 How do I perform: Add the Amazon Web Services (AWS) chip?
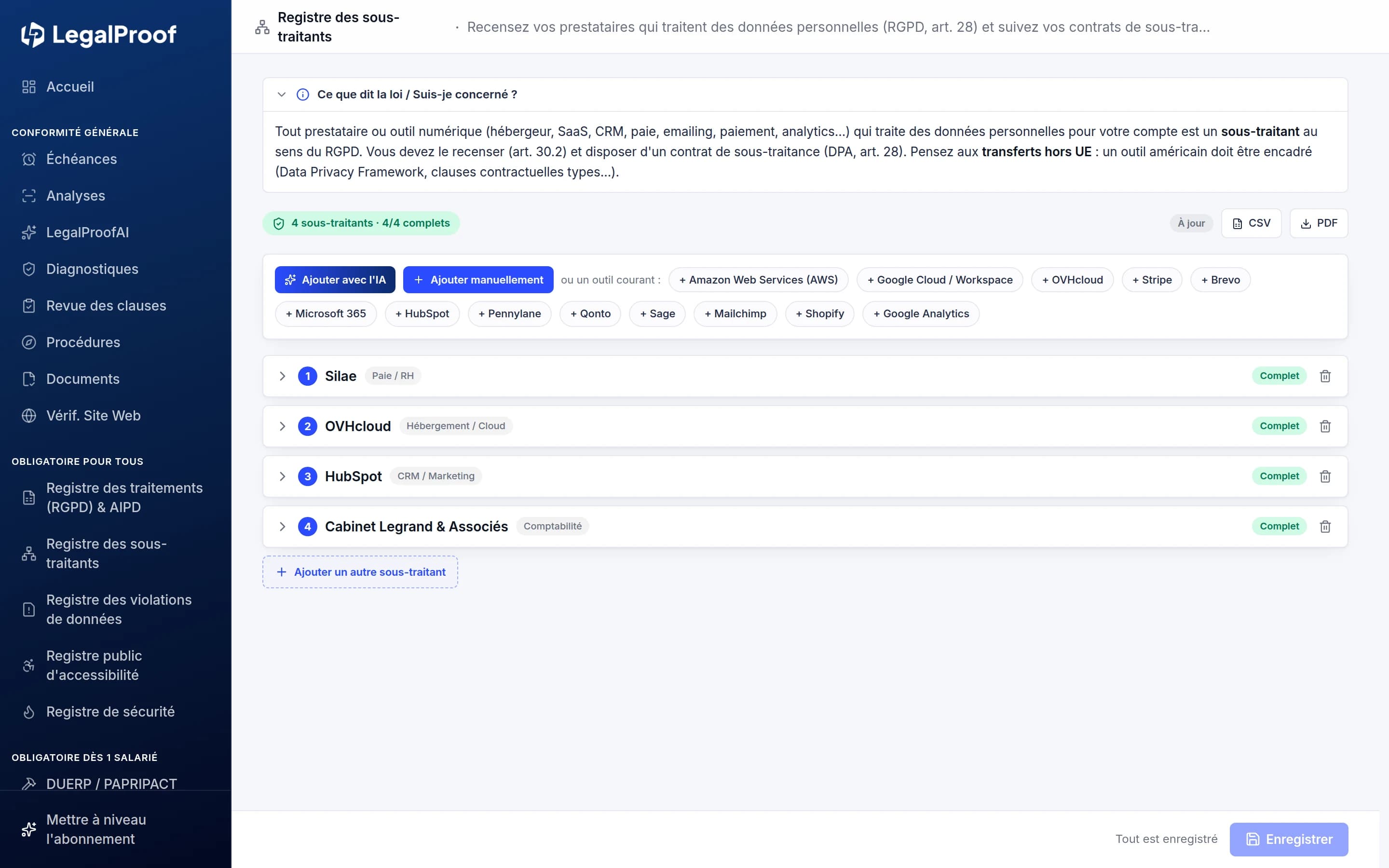(x=758, y=280)
